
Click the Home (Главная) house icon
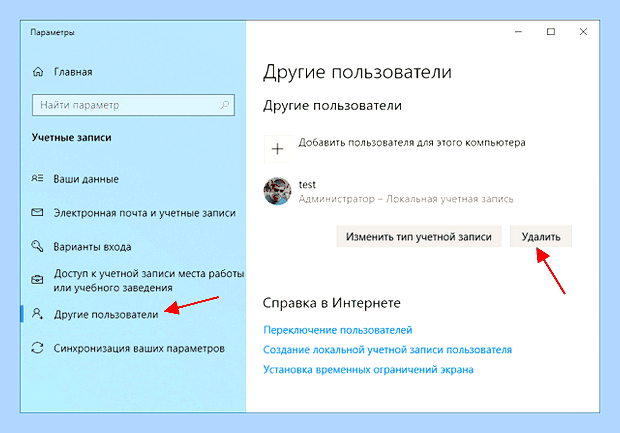coord(38,72)
